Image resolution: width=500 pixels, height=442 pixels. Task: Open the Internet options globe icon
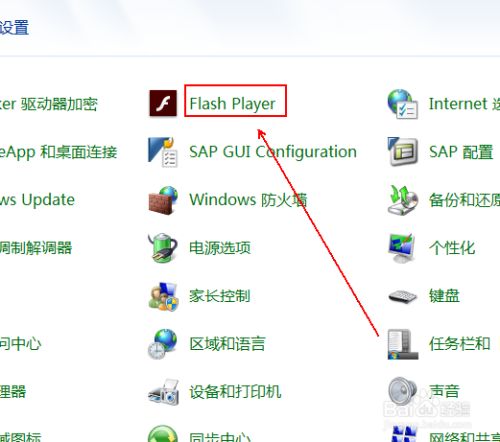click(403, 104)
